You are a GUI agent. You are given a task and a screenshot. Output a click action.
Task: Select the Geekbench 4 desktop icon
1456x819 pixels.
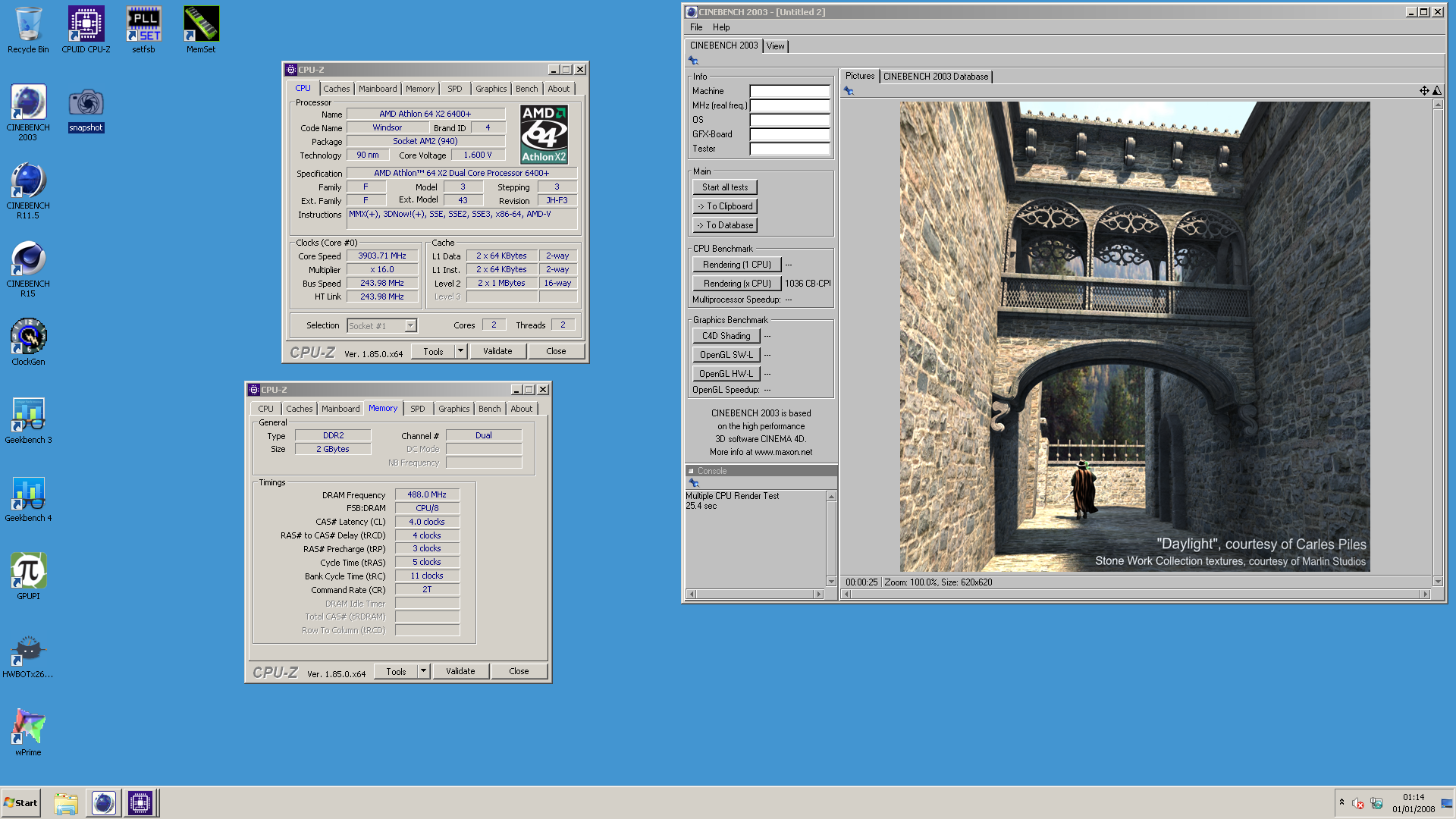[x=28, y=497]
